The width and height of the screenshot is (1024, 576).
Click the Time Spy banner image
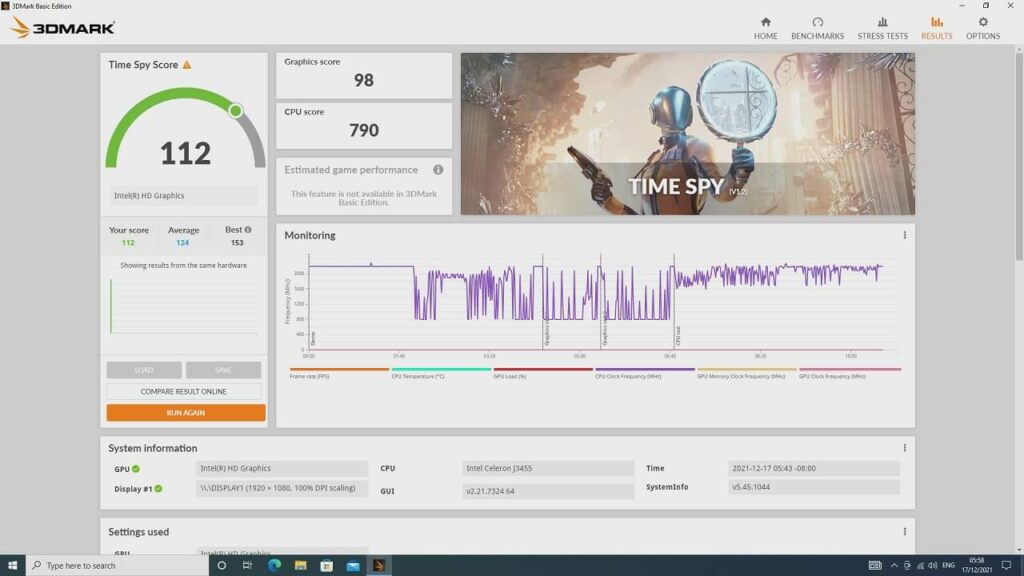[x=688, y=134]
